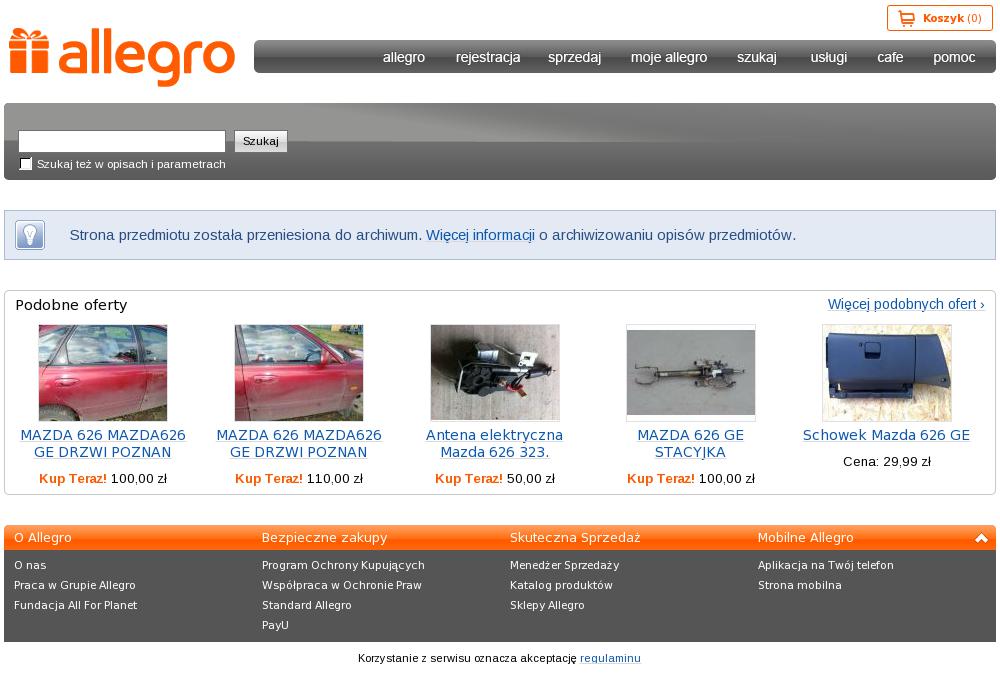The height and width of the screenshot is (678, 1000).
Task: Open the allegro menu item
Action: coord(404,57)
